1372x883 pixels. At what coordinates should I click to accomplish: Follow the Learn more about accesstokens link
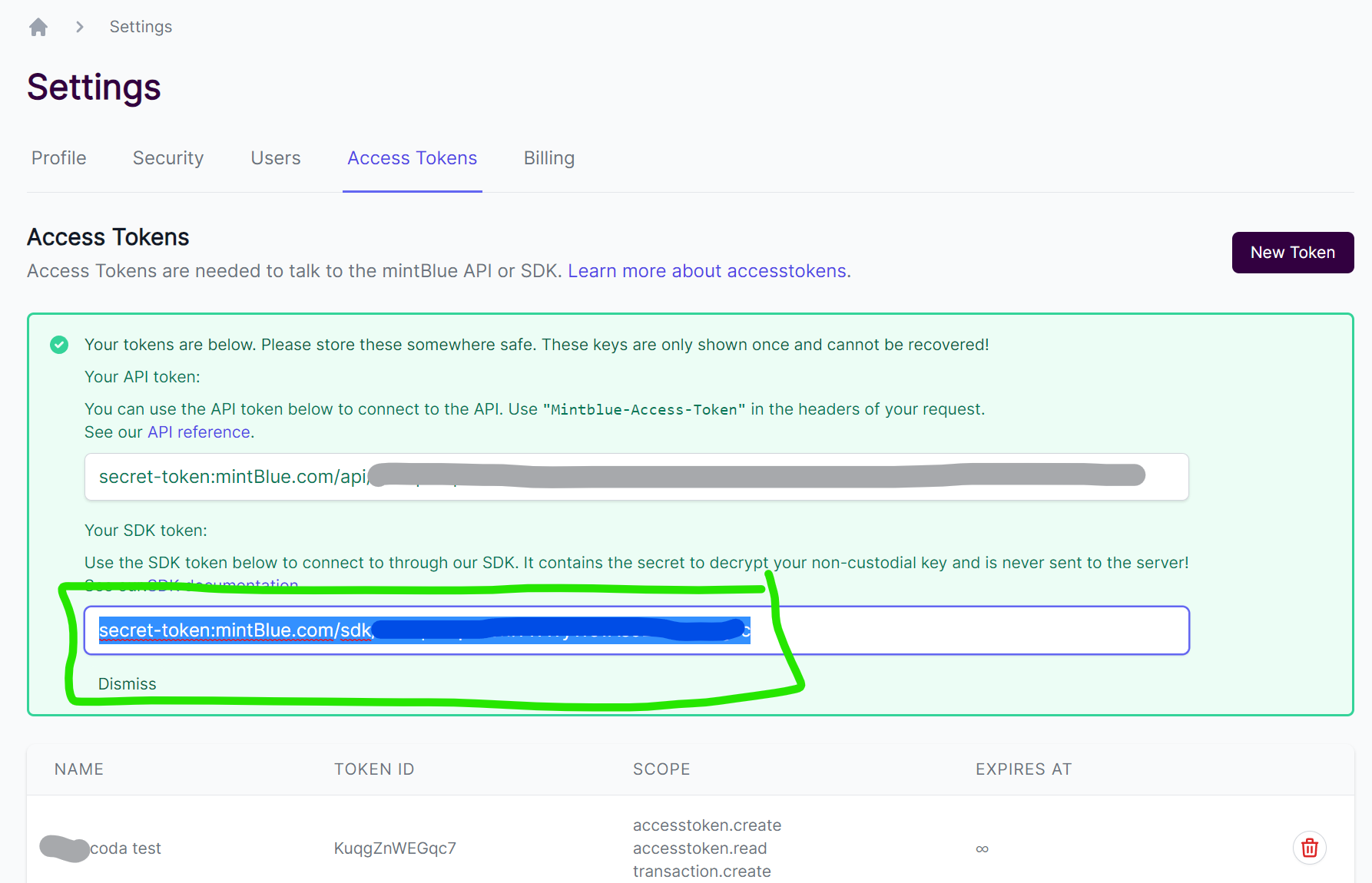click(x=709, y=271)
